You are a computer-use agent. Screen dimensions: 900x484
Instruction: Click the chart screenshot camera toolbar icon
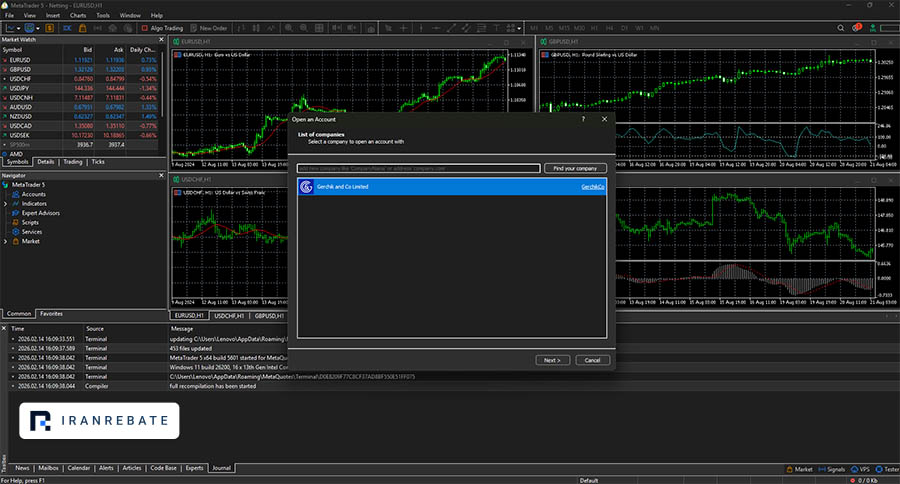click(x=371, y=28)
